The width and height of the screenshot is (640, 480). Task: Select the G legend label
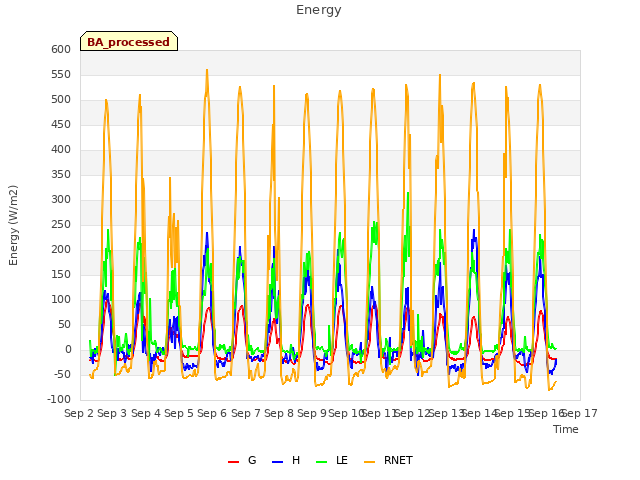pos(252,460)
